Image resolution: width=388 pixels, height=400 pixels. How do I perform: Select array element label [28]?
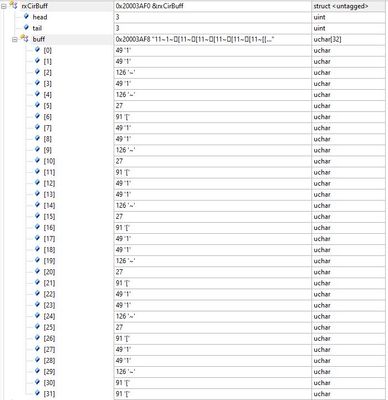tap(49, 361)
